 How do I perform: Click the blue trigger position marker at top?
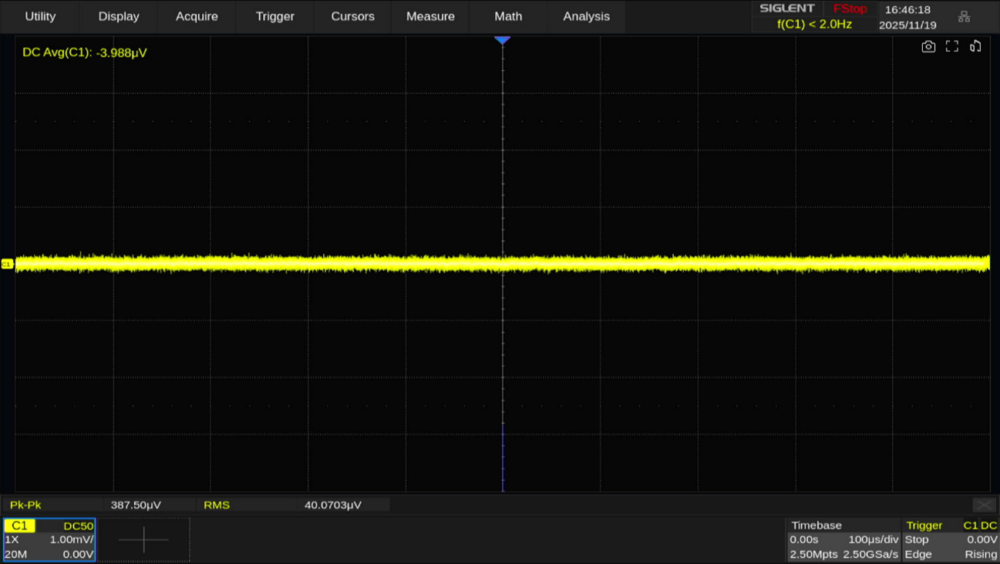point(502,39)
